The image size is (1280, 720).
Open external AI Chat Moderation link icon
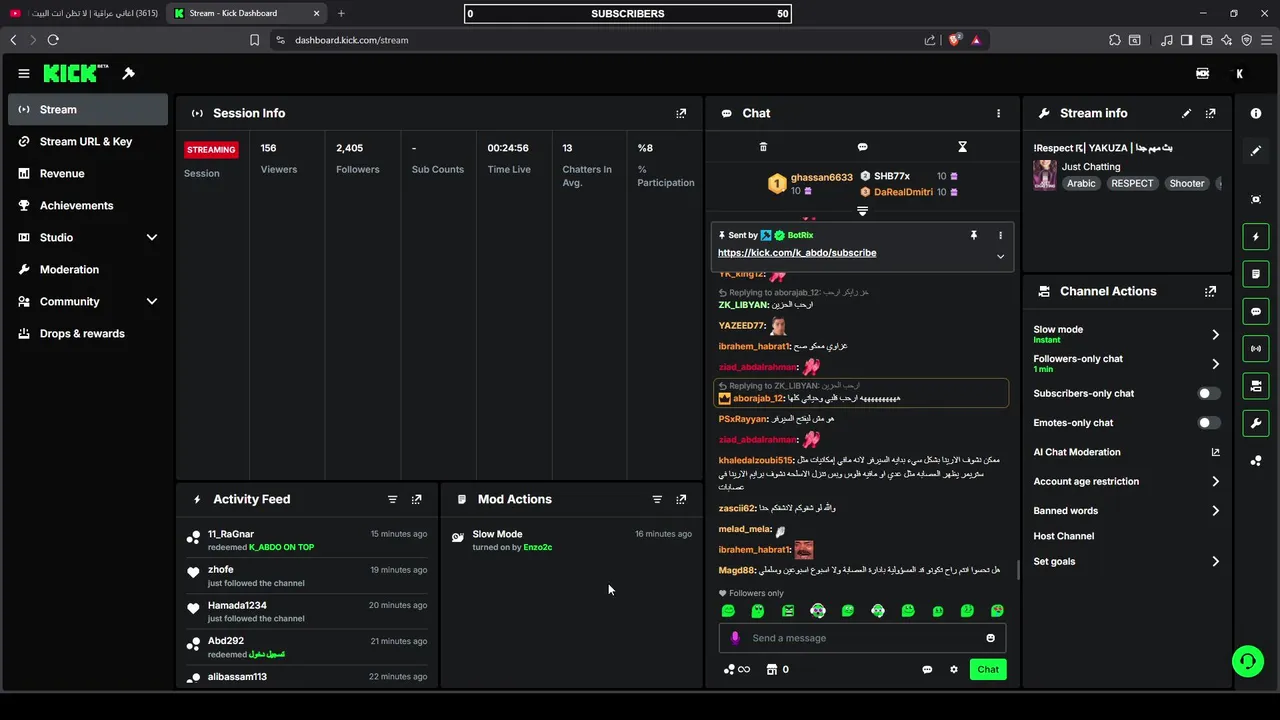[x=1216, y=452]
